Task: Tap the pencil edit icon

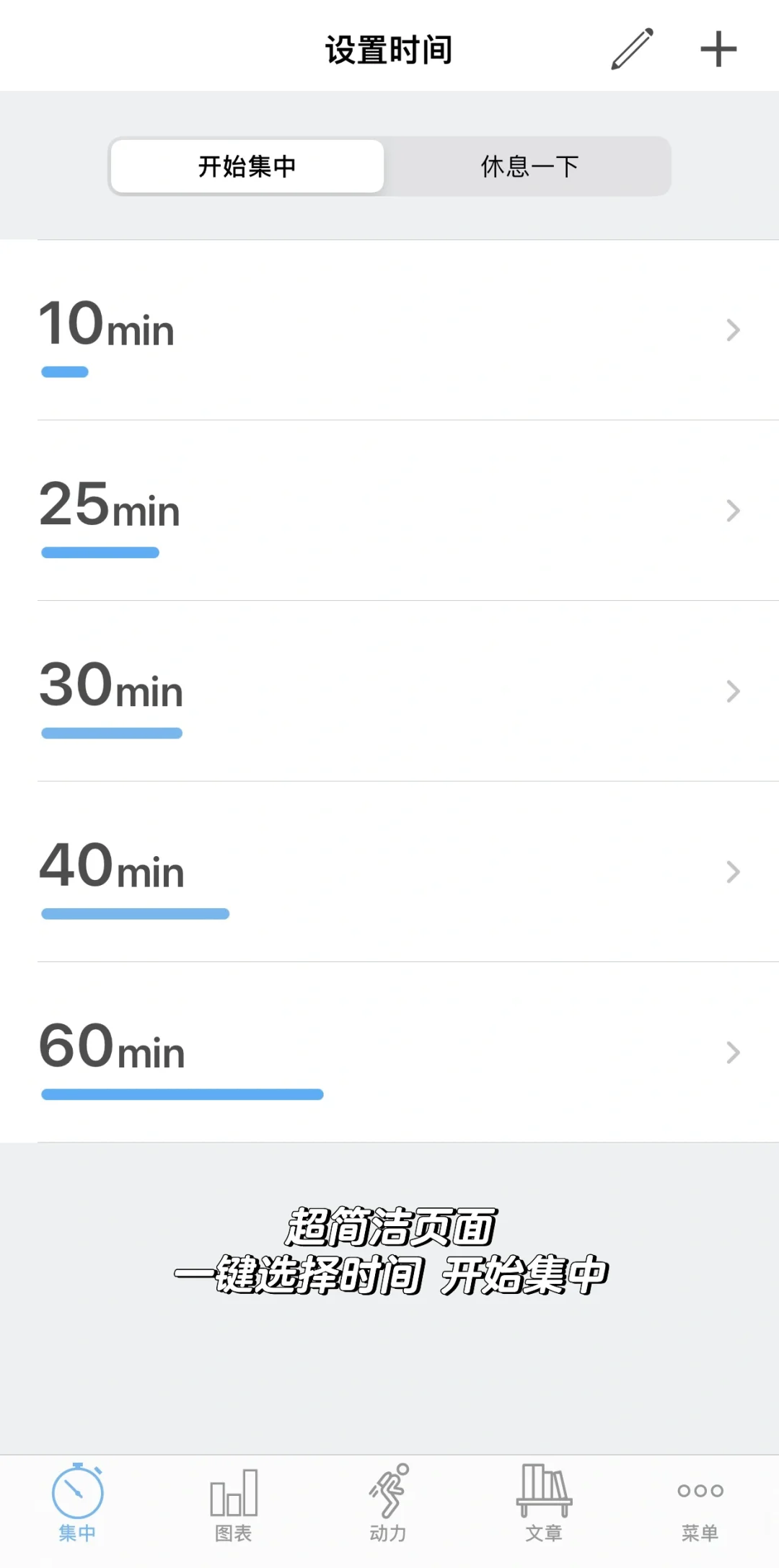Action: tap(633, 49)
